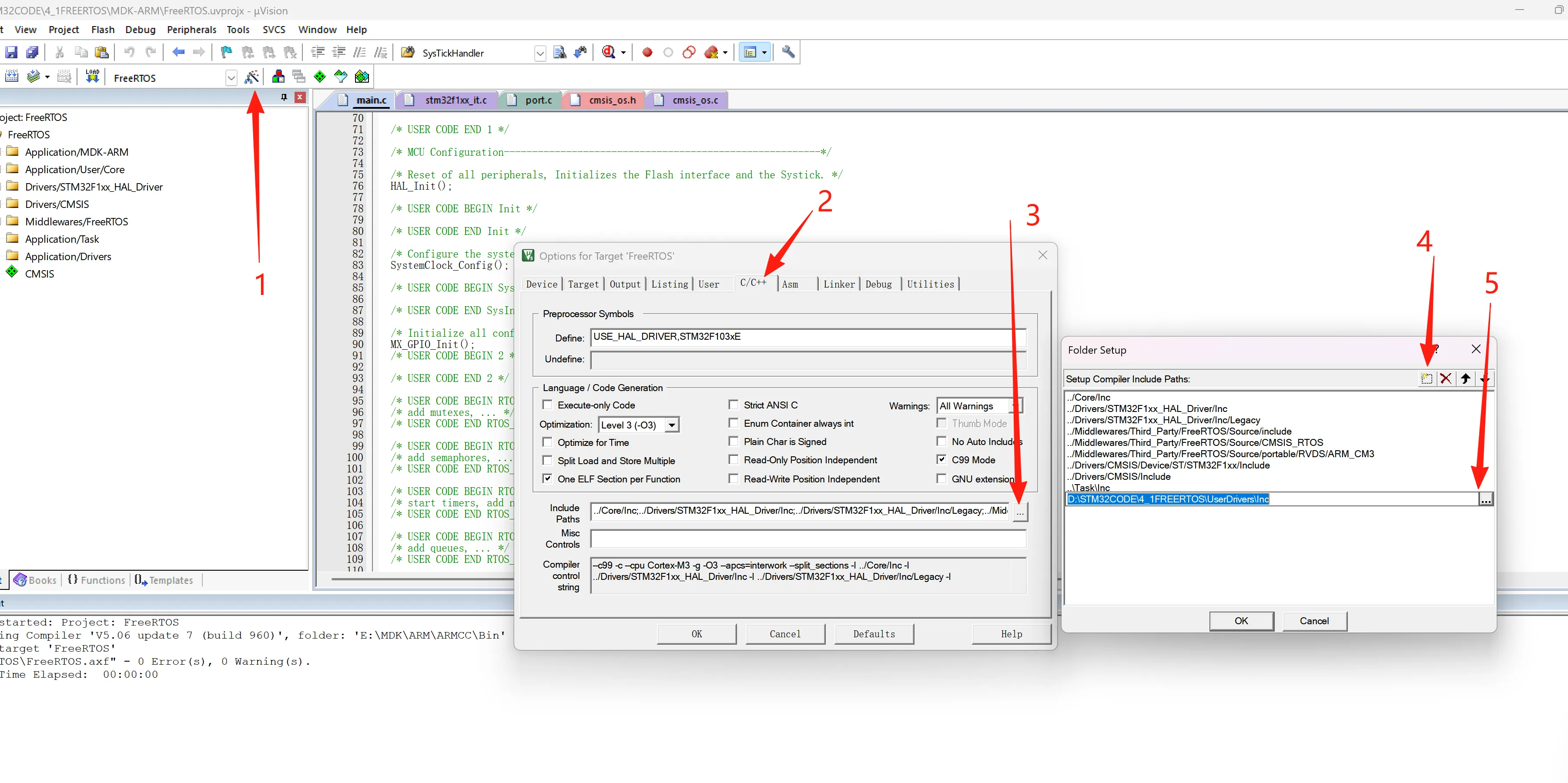
Task: Switch to the Linker tab
Action: point(838,284)
